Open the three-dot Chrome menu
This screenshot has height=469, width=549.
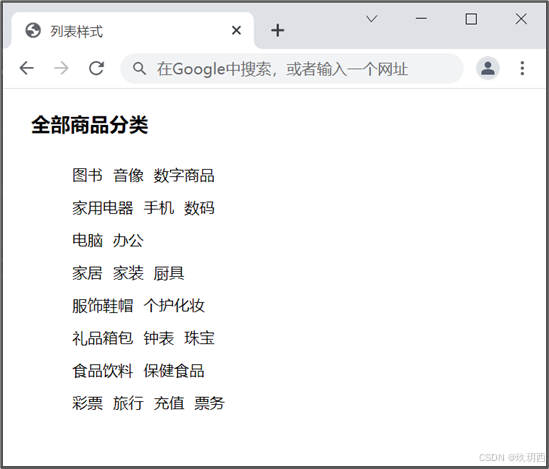point(522,68)
